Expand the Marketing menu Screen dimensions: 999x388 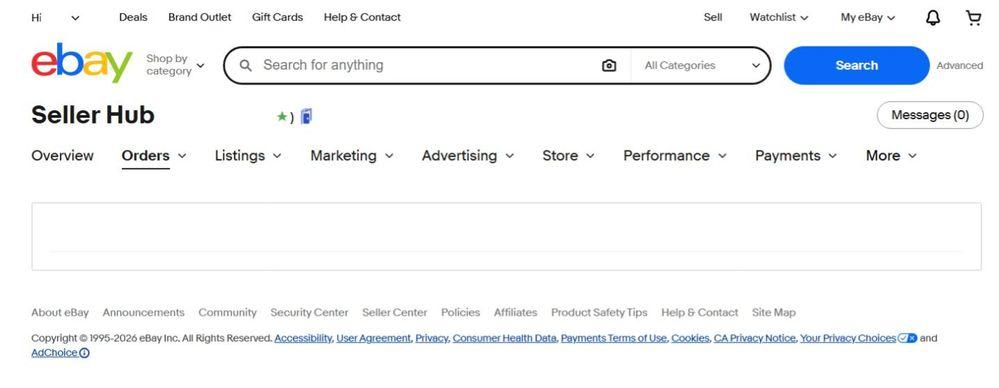tap(352, 156)
